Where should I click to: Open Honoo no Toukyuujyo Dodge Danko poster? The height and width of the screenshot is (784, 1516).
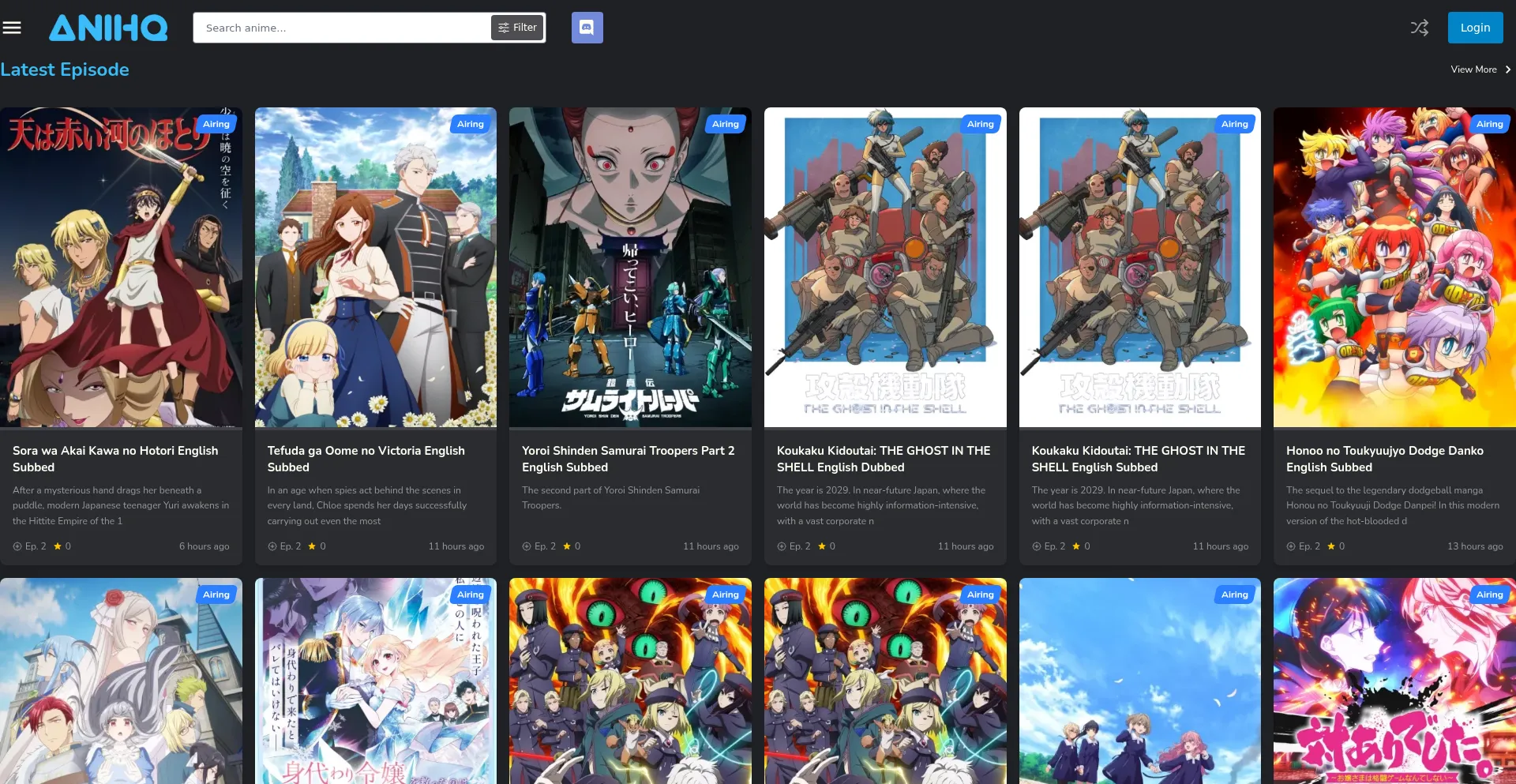pyautogui.click(x=1394, y=268)
